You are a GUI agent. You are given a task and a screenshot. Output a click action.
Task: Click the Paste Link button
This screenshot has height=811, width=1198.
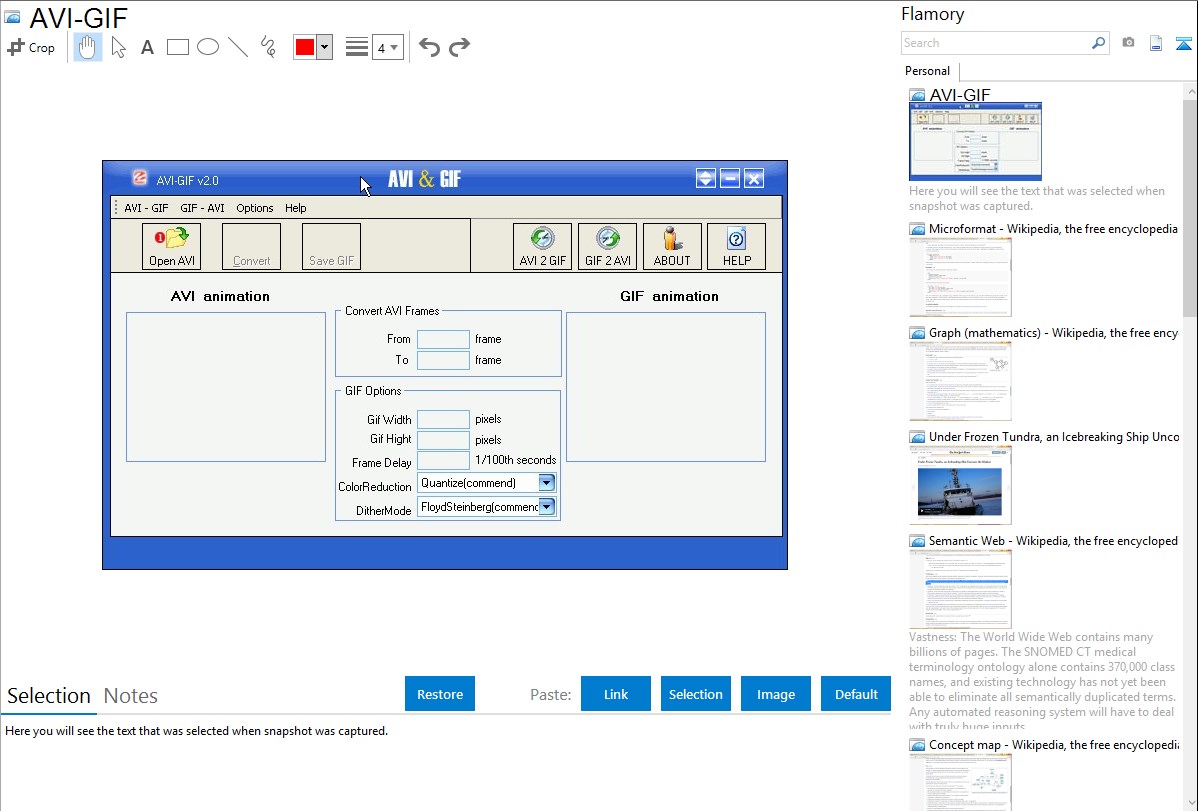coord(616,694)
